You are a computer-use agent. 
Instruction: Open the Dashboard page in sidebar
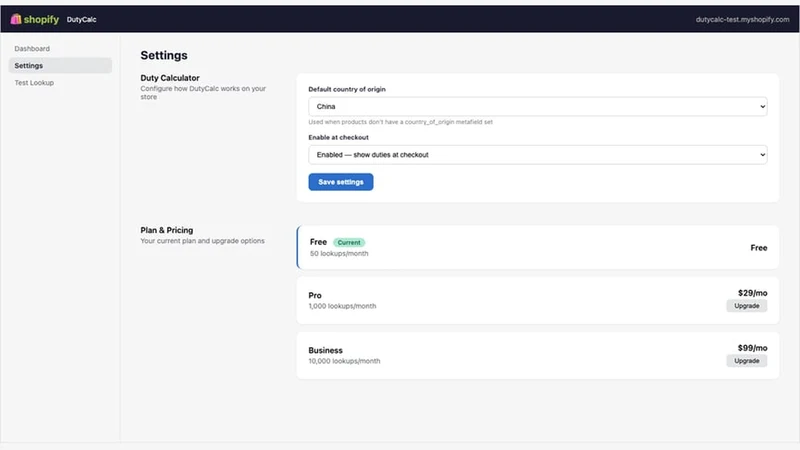click(32, 48)
